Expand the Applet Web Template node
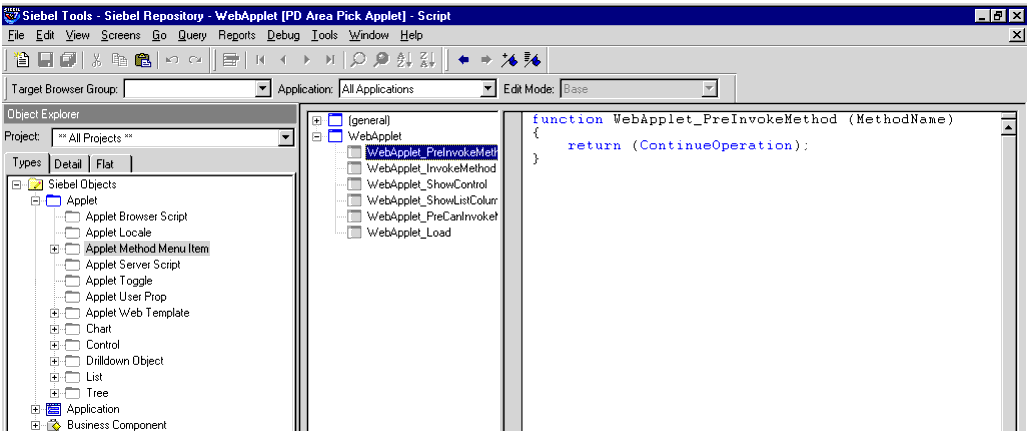 (x=54, y=313)
